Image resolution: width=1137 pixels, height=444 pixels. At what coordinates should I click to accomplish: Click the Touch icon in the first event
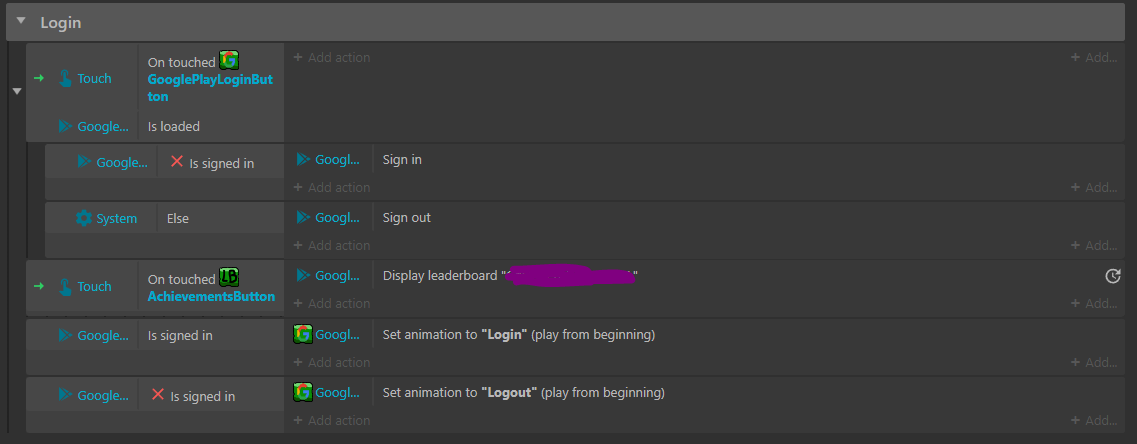(65, 79)
